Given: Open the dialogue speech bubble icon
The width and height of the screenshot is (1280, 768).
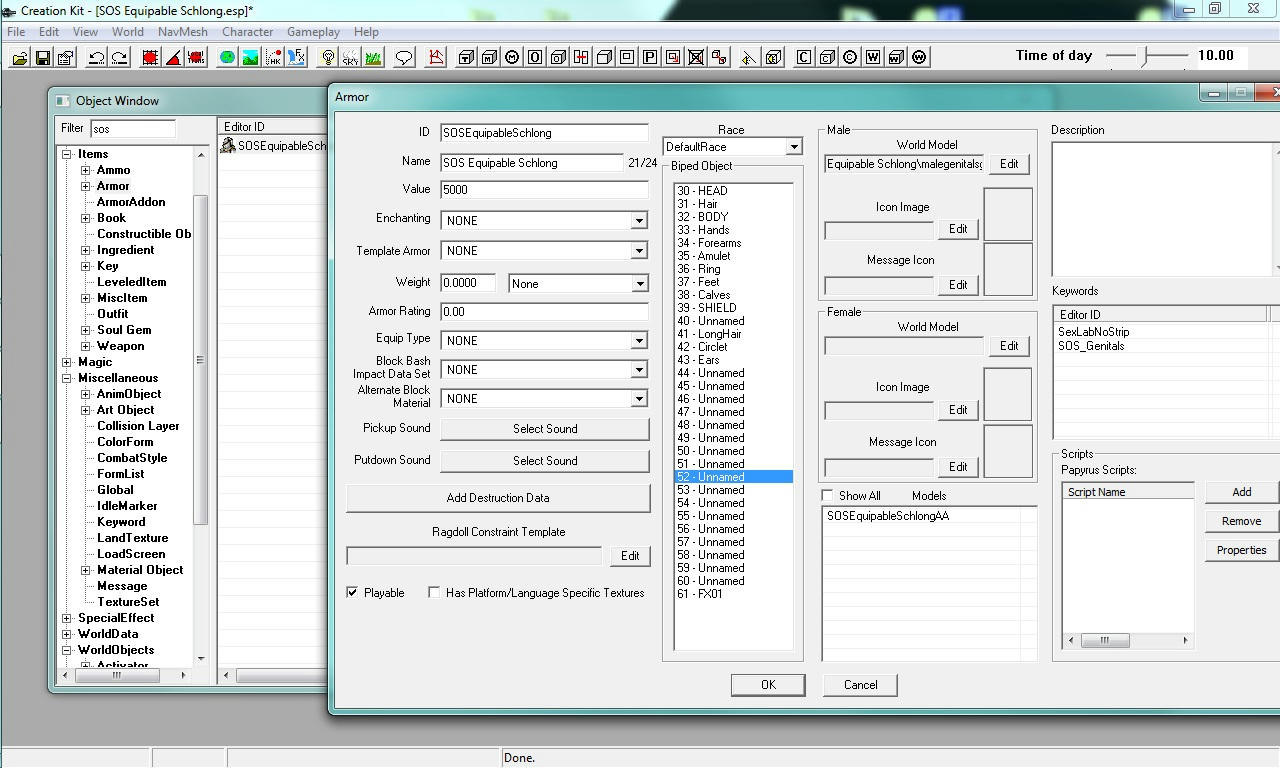Looking at the screenshot, I should 404,57.
